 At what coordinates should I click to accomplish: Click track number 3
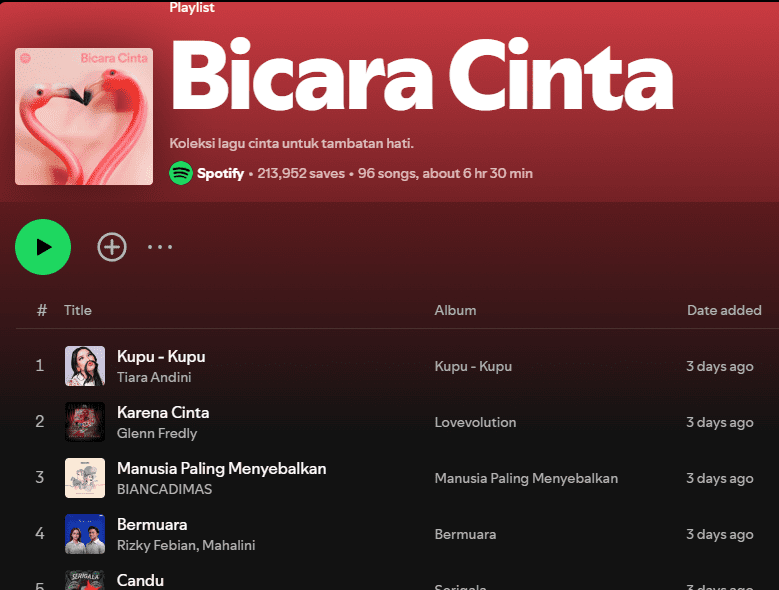tap(40, 477)
